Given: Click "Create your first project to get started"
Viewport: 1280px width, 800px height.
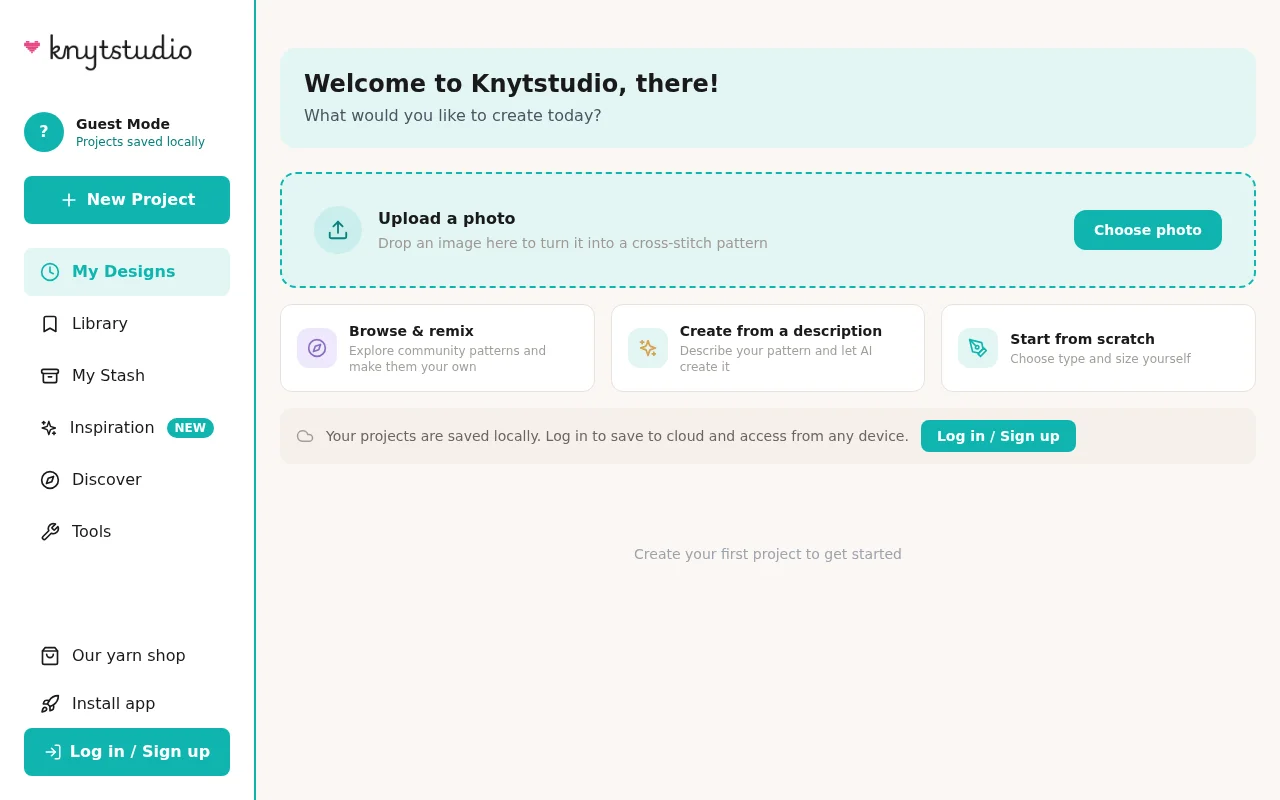Looking at the screenshot, I should [x=768, y=554].
